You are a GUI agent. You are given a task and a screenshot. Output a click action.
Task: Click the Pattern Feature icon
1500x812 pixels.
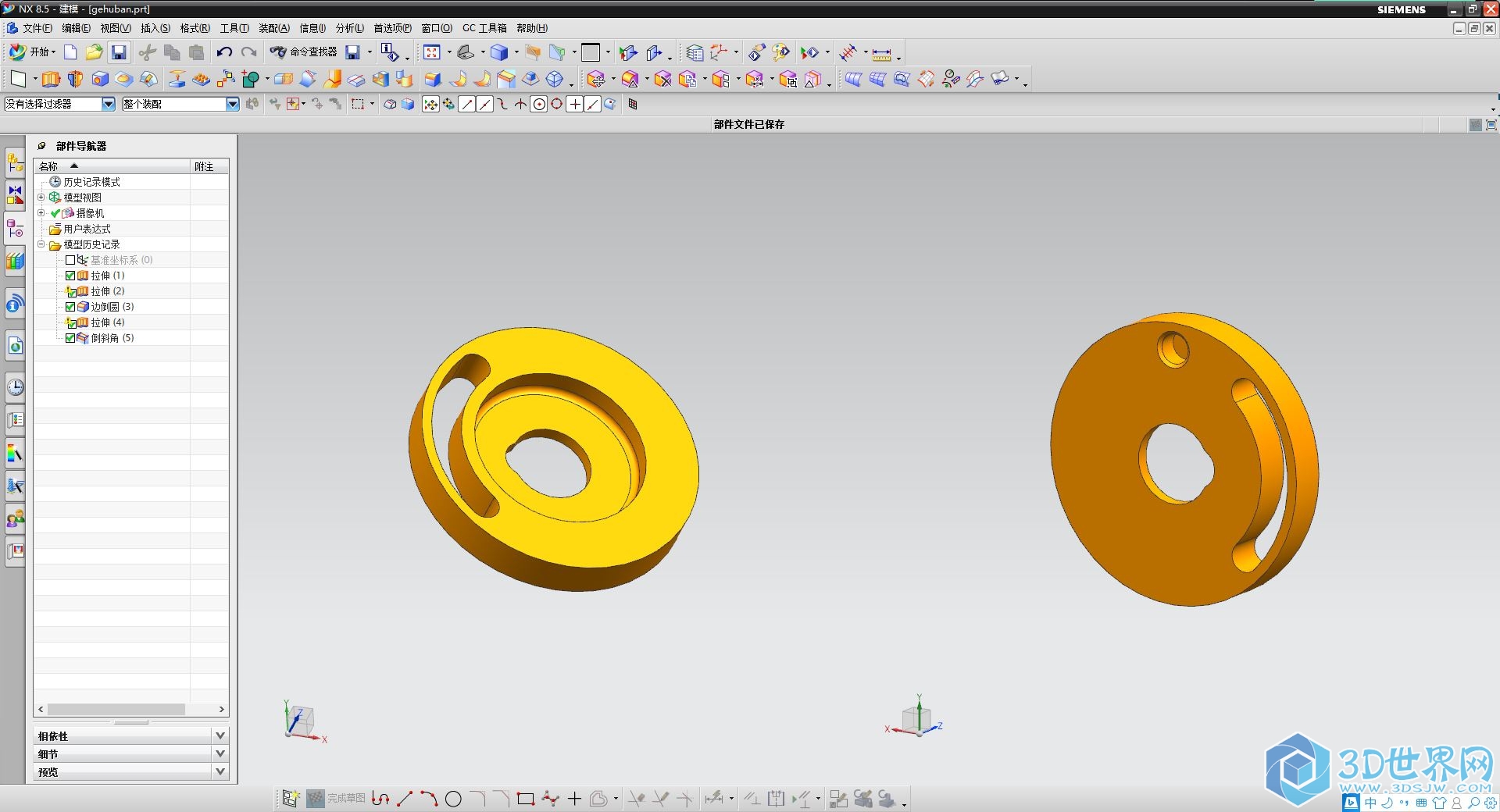pyautogui.click(x=202, y=79)
